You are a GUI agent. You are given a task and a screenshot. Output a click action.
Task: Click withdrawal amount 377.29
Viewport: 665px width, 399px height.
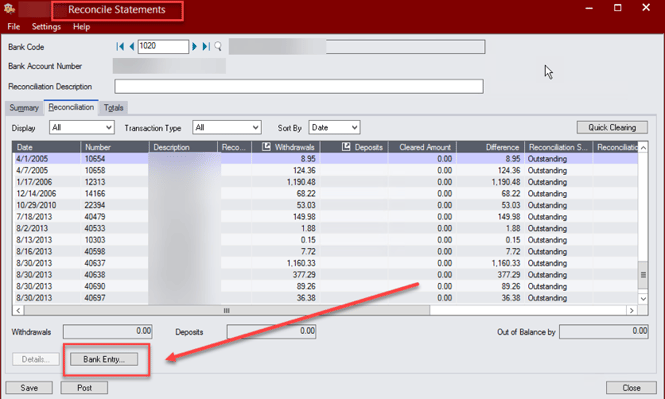pos(304,275)
